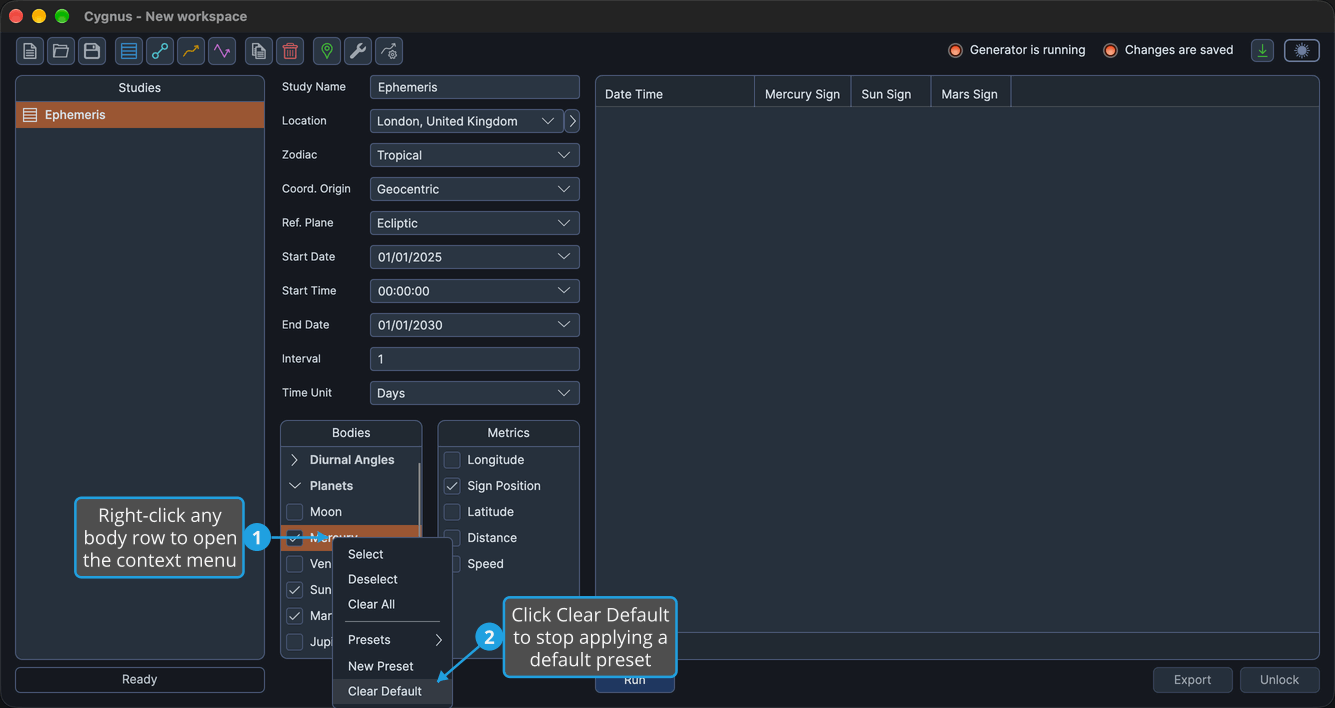
Task: Enable the Latitude metric checkbox
Action: (x=452, y=512)
